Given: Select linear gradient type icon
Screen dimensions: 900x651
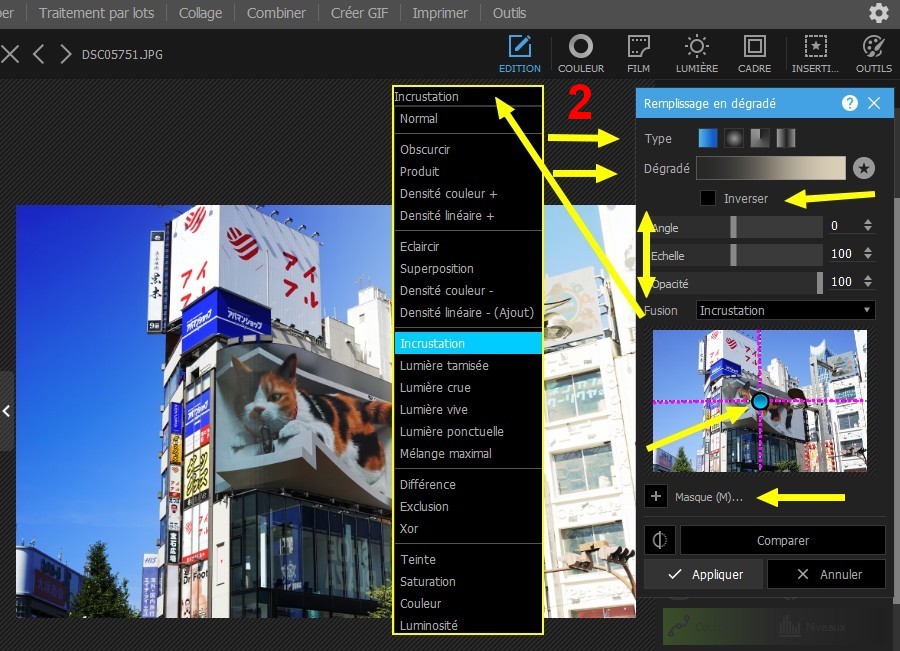Looking at the screenshot, I should coord(708,138).
